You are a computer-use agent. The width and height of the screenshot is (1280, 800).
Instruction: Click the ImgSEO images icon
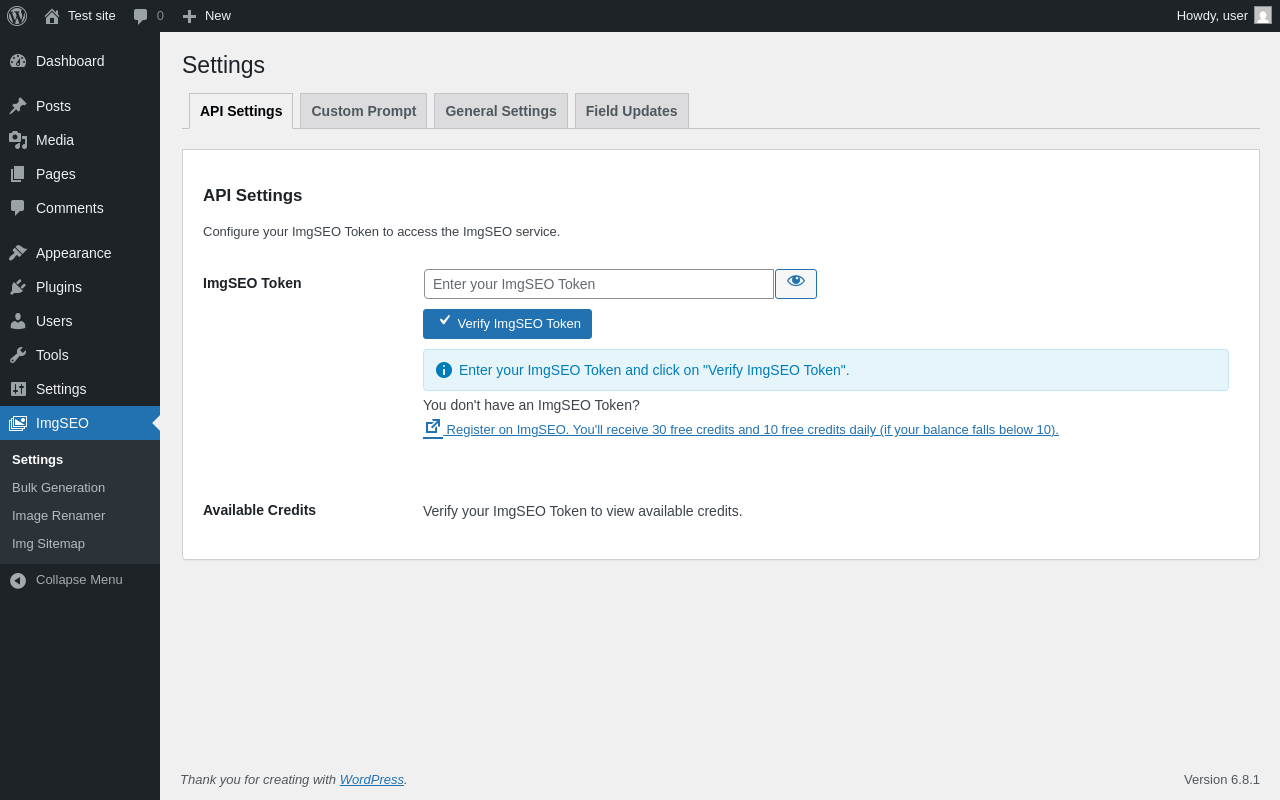tap(18, 423)
